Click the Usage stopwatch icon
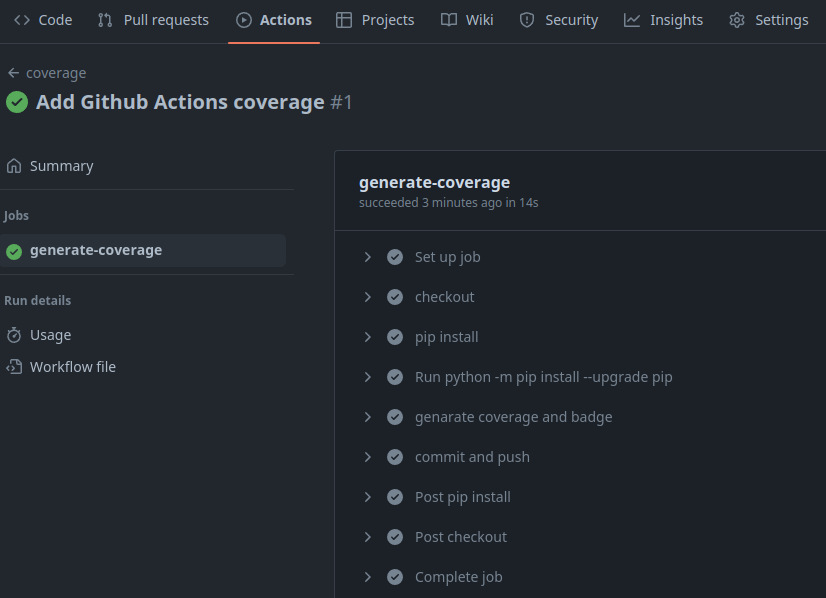 [14, 335]
